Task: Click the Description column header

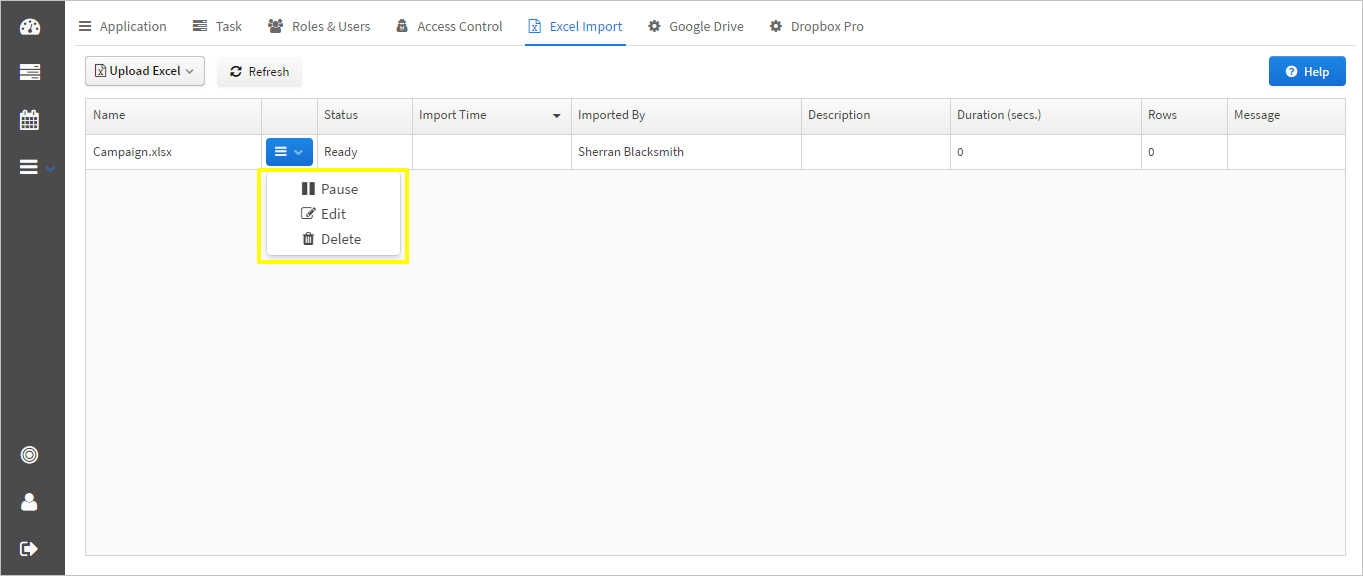Action: 876,116
